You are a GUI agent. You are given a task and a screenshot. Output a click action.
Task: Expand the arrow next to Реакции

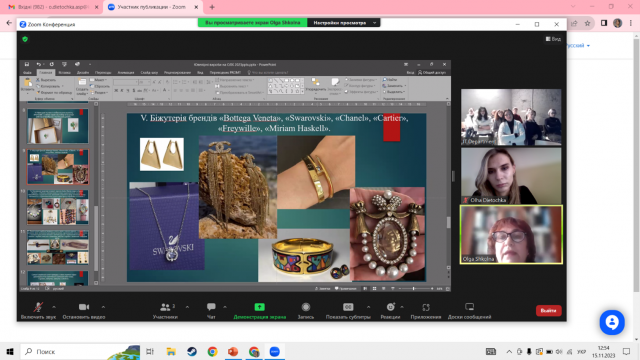(402, 307)
